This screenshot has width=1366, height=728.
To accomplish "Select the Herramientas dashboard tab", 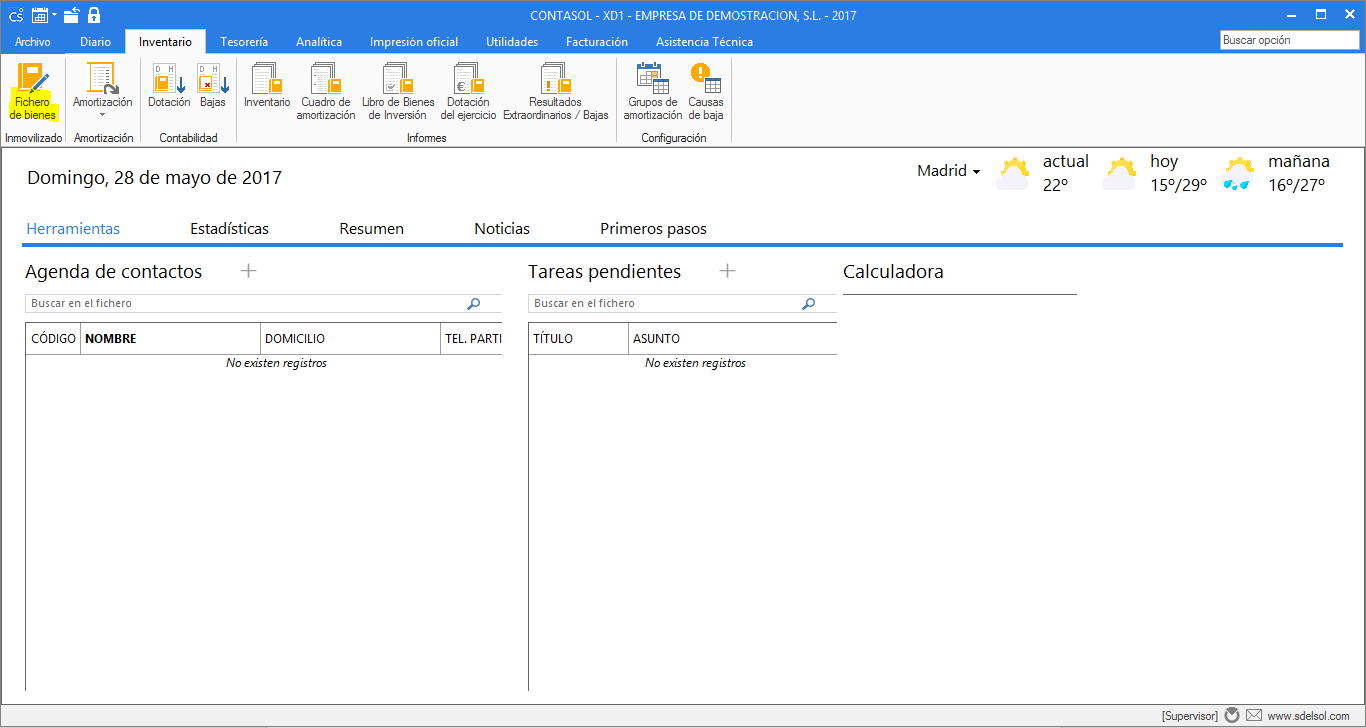I will 73,229.
